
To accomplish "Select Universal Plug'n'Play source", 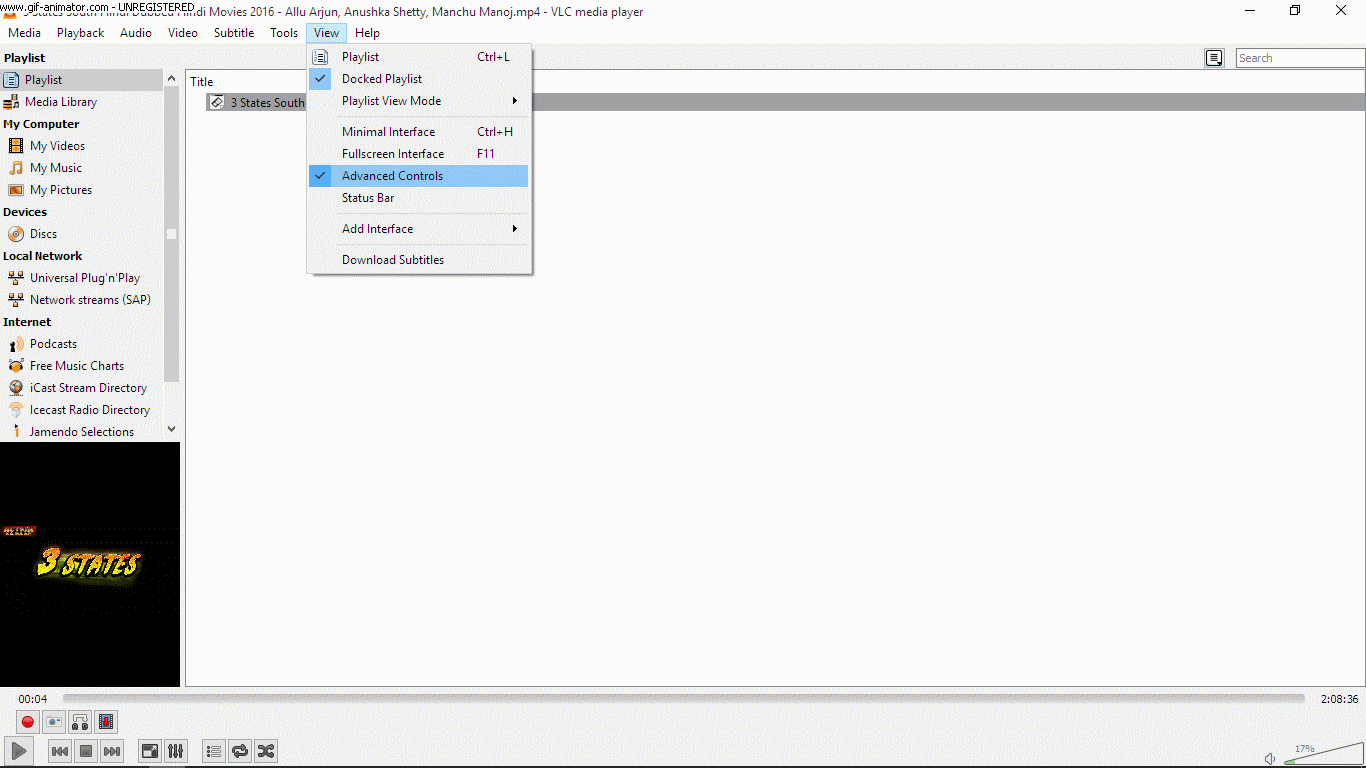I will pyautogui.click(x=82, y=278).
